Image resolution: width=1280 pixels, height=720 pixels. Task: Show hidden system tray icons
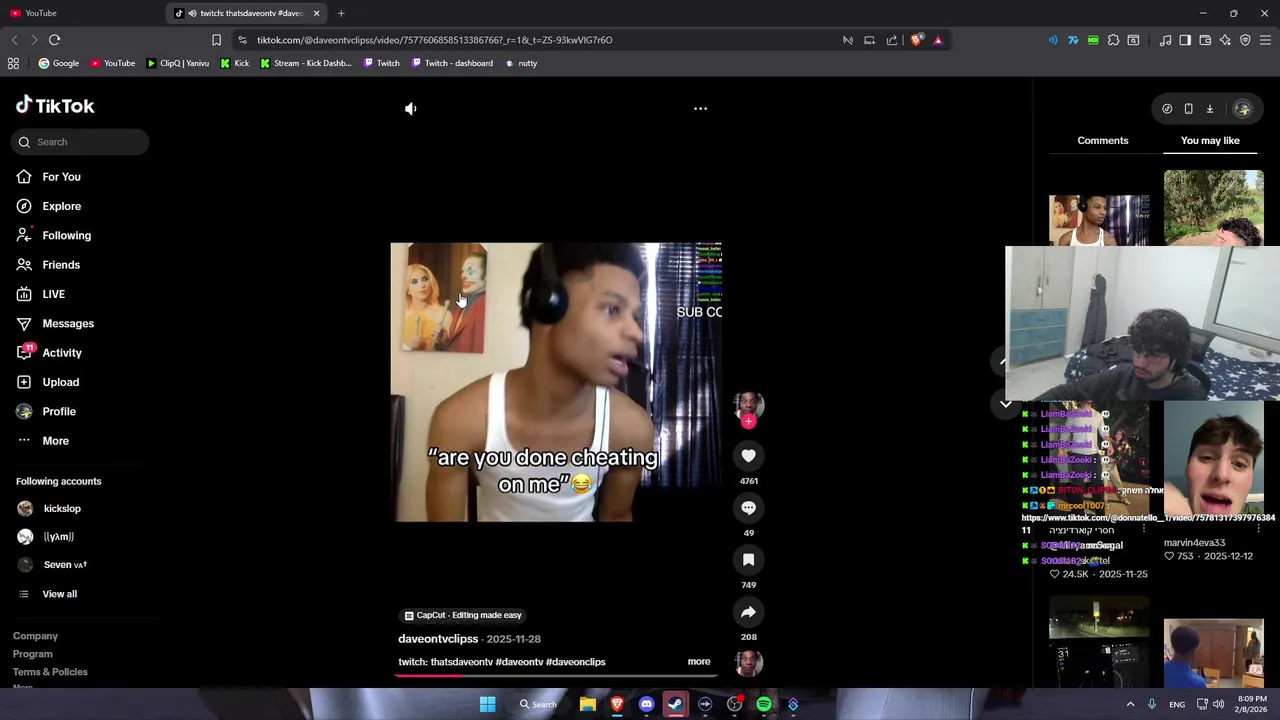click(x=1131, y=704)
